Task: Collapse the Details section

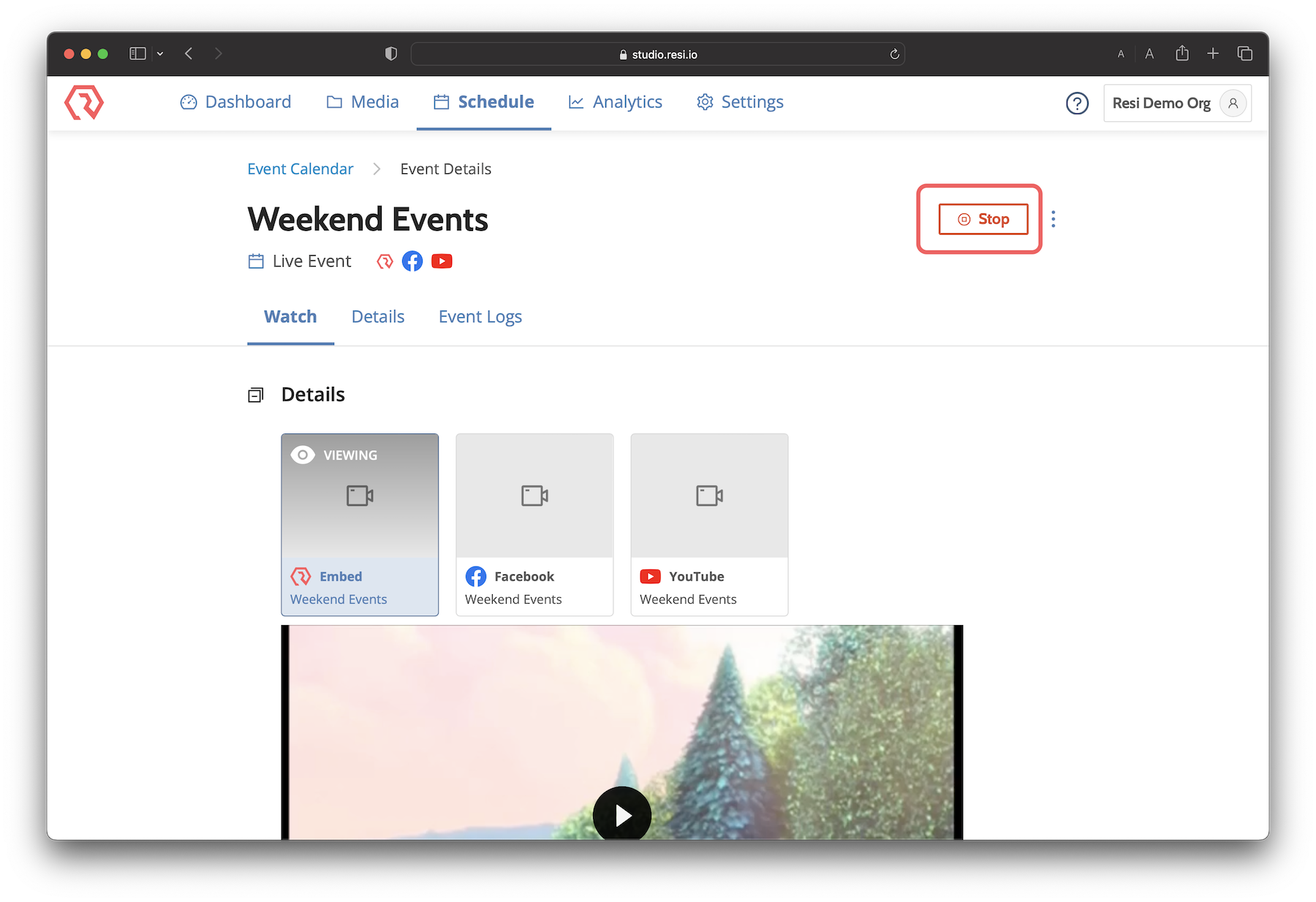Action: 255,395
